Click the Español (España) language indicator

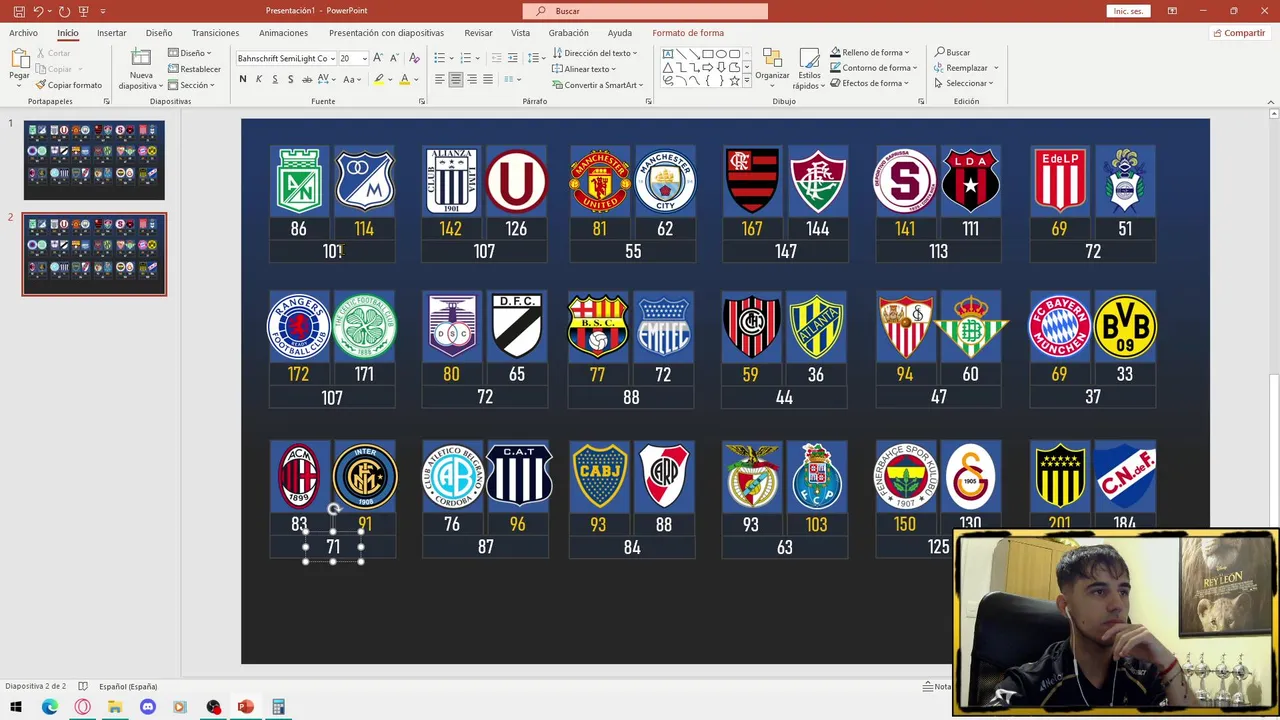click(x=127, y=687)
